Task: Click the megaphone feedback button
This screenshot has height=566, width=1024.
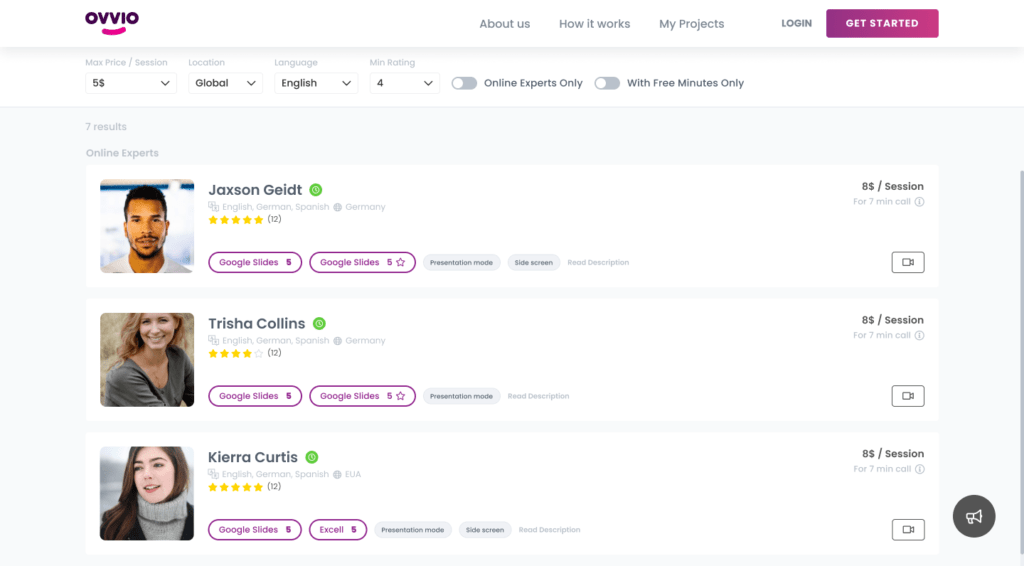Action: click(x=973, y=516)
